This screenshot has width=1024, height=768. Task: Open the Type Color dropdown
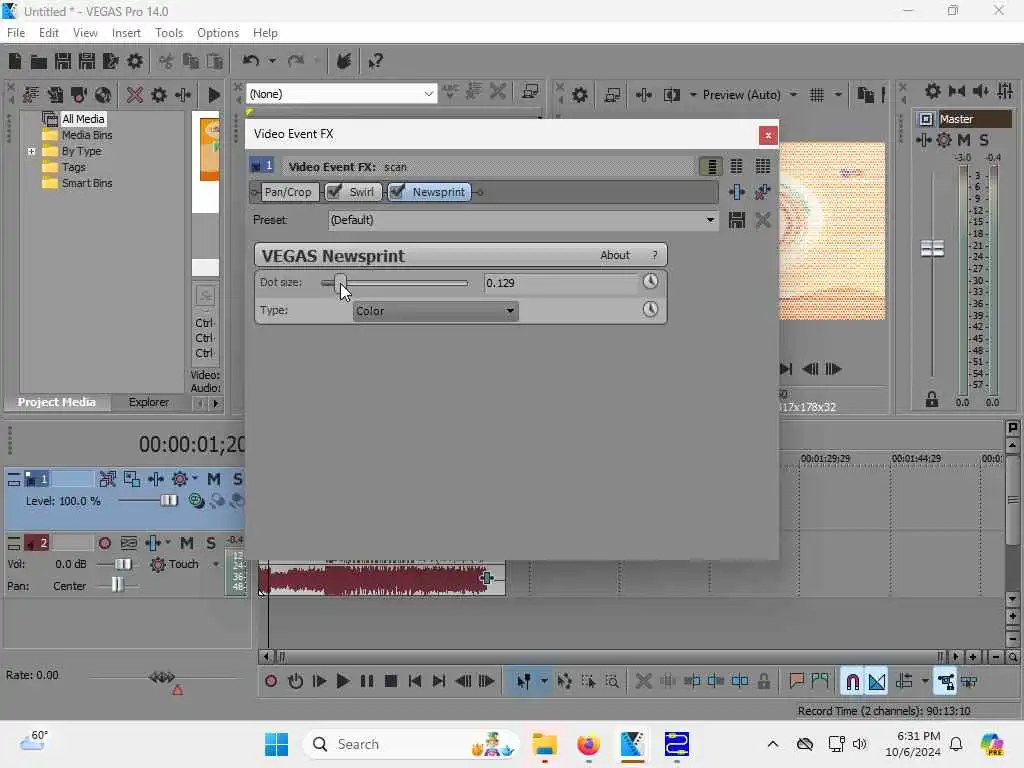click(x=436, y=311)
